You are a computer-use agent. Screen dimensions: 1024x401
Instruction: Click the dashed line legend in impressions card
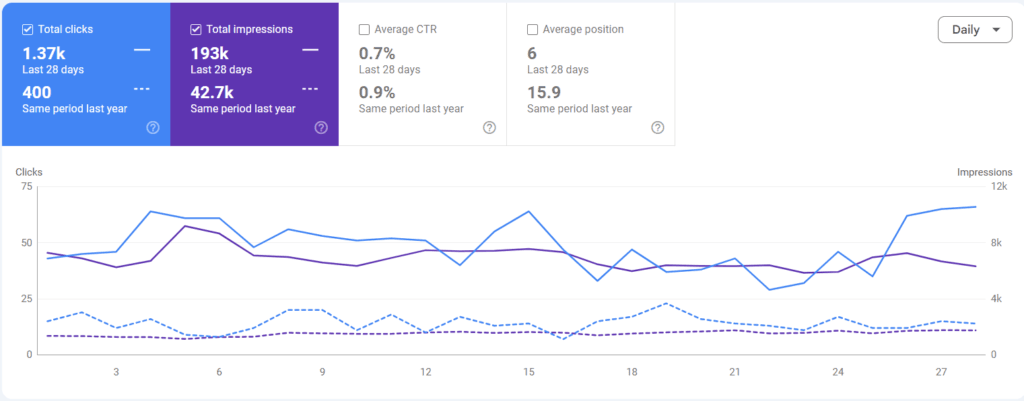[310, 89]
